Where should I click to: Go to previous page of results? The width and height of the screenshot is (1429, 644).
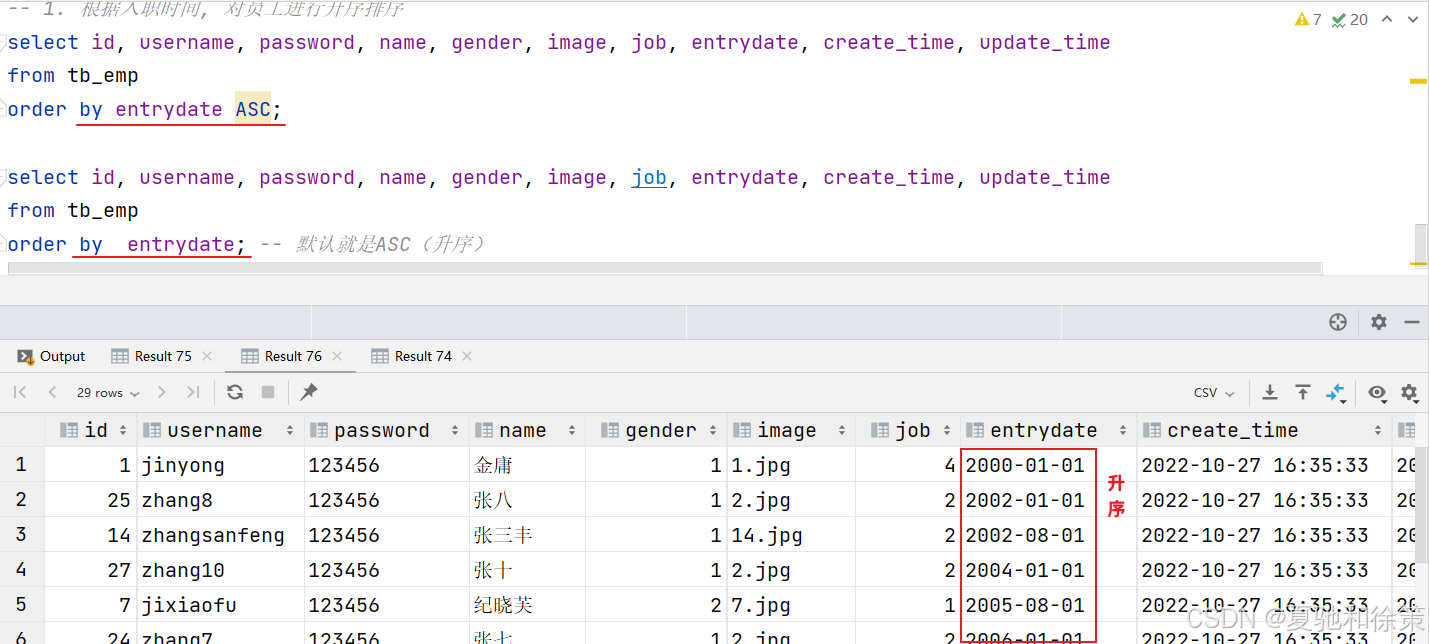pos(52,393)
